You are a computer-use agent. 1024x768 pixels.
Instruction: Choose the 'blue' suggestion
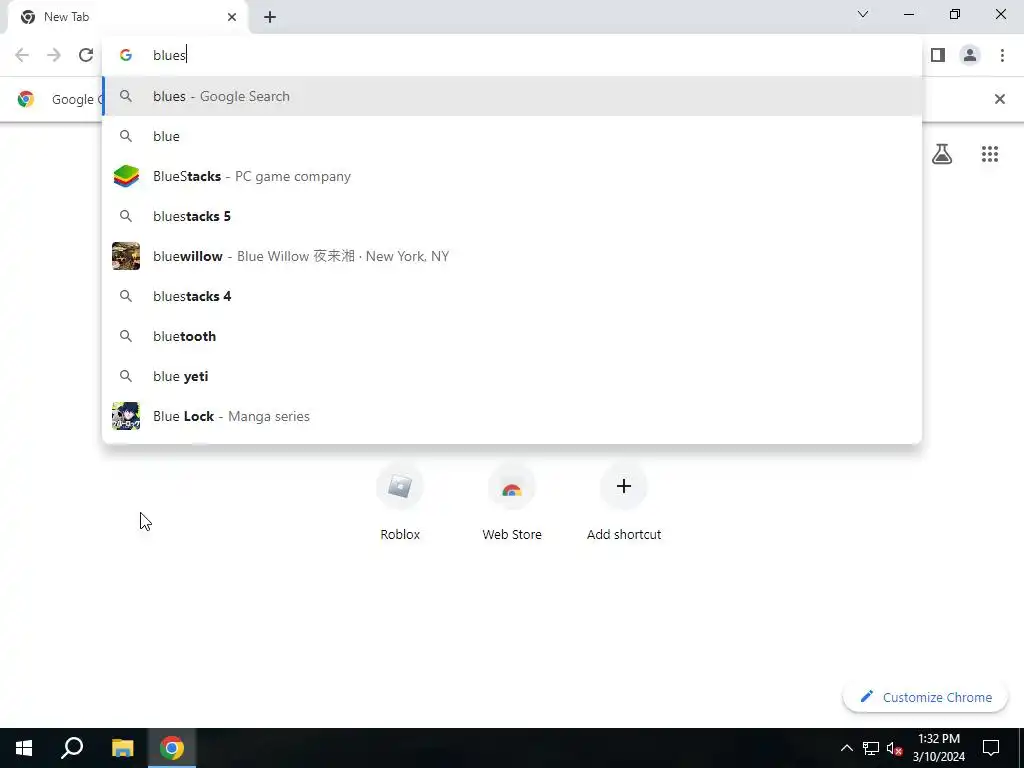(512, 136)
